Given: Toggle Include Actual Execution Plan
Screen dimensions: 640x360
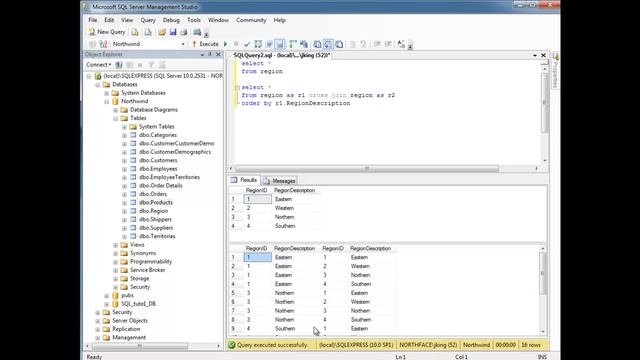Looking at the screenshot, I should (x=293, y=44).
